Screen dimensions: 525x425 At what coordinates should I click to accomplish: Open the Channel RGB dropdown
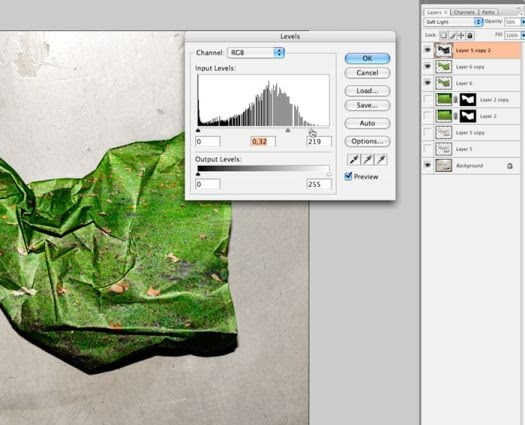[x=256, y=53]
